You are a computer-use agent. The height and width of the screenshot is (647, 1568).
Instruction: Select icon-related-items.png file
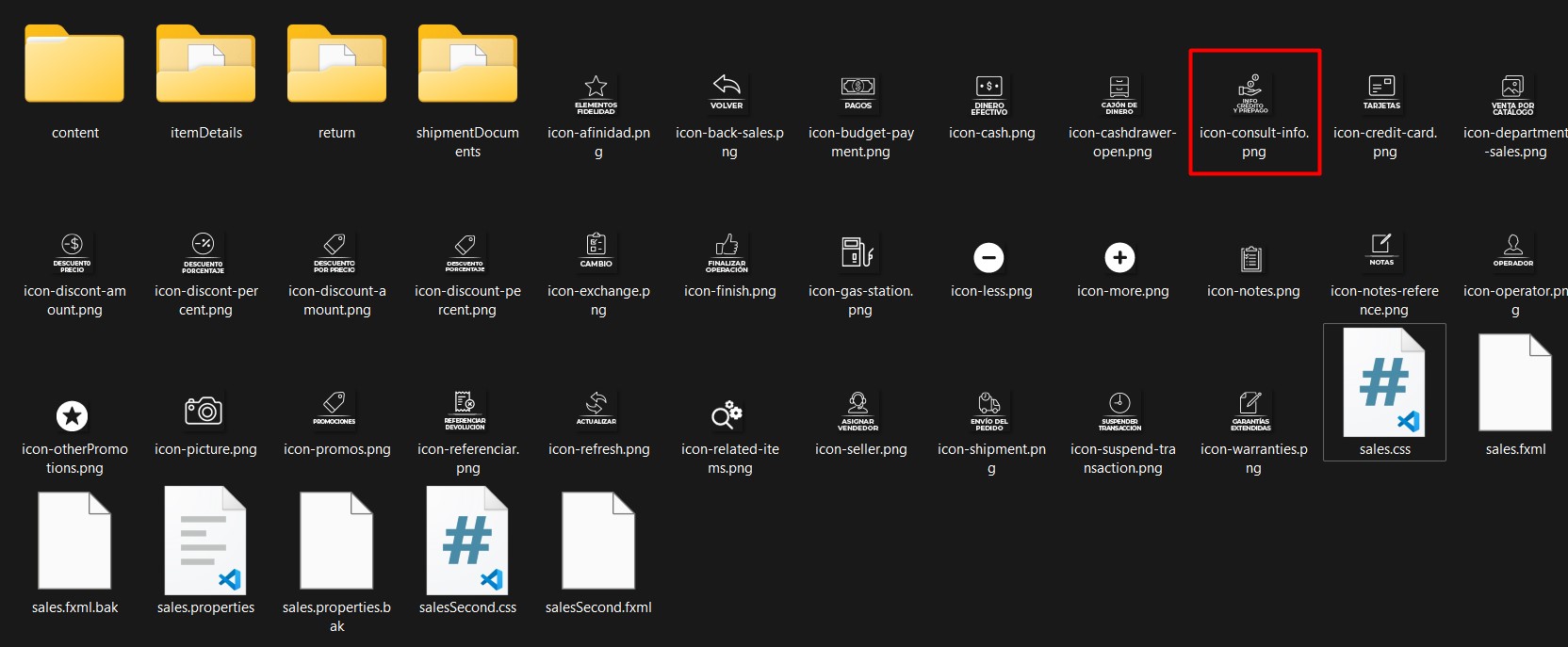727,414
